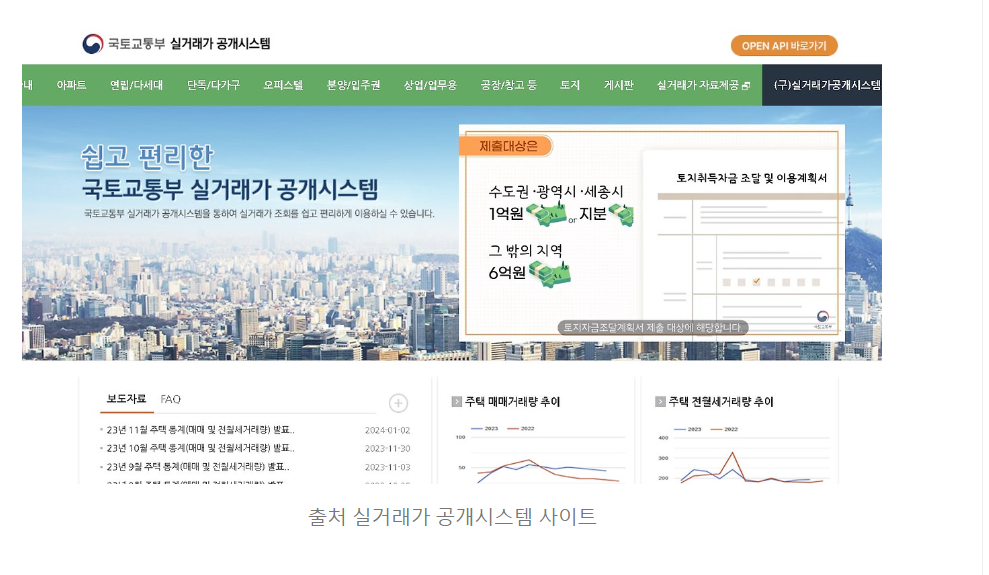Open the 오피스텔 menu
This screenshot has height=575, width=989.
pos(283,85)
